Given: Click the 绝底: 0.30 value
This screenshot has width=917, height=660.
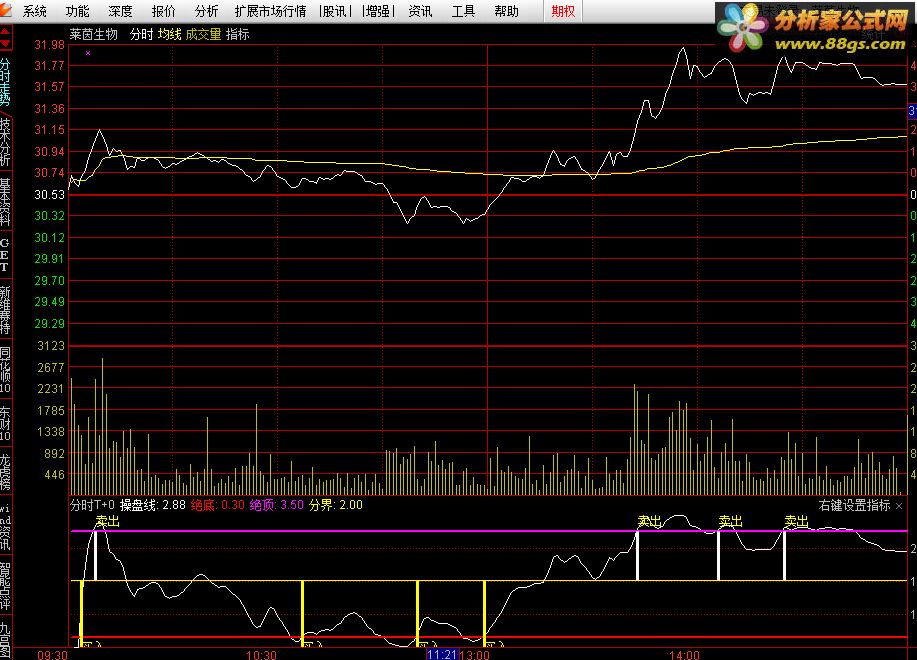Looking at the screenshot, I should [x=218, y=504].
